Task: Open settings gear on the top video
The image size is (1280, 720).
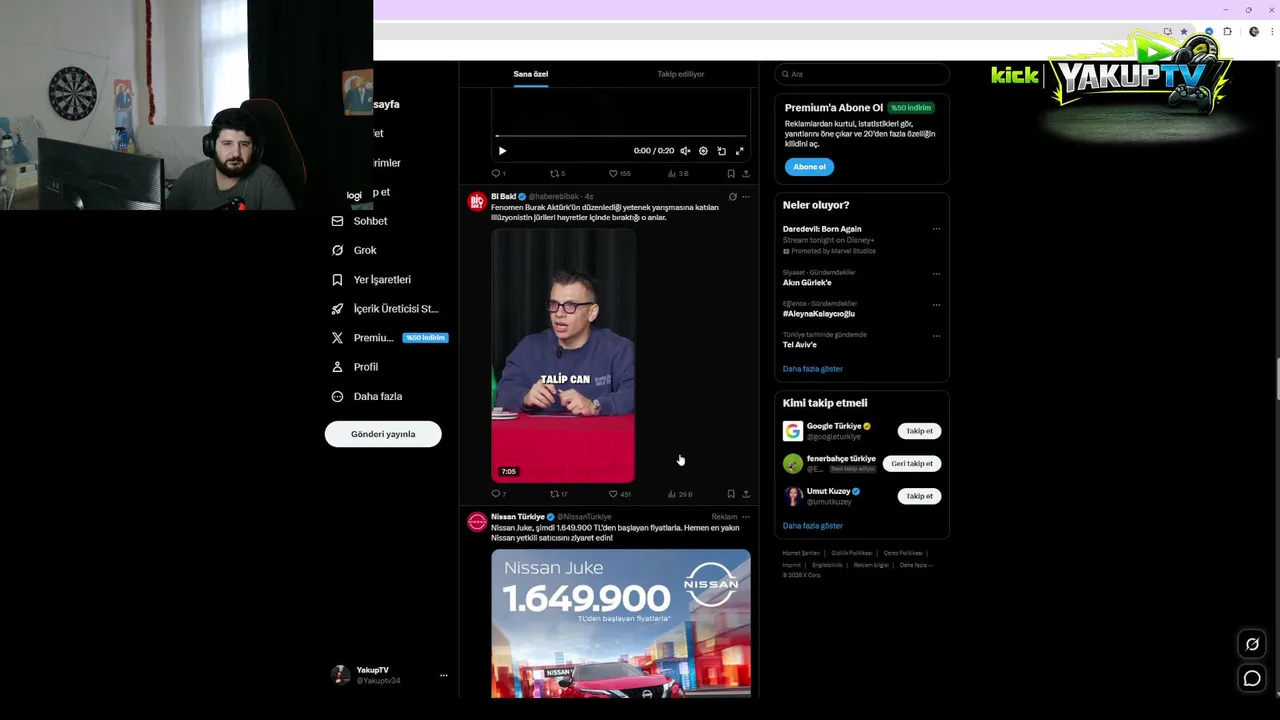Action: coord(703,151)
